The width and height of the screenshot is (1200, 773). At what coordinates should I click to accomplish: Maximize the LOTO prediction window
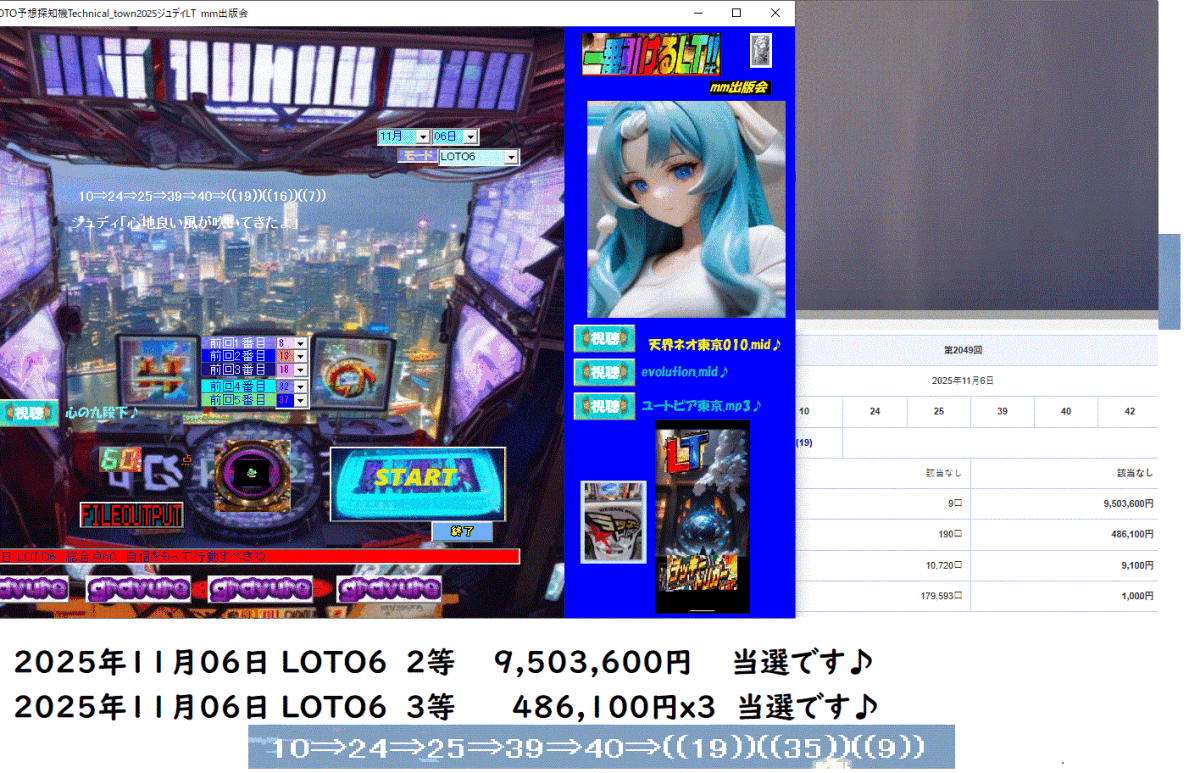[x=737, y=13]
